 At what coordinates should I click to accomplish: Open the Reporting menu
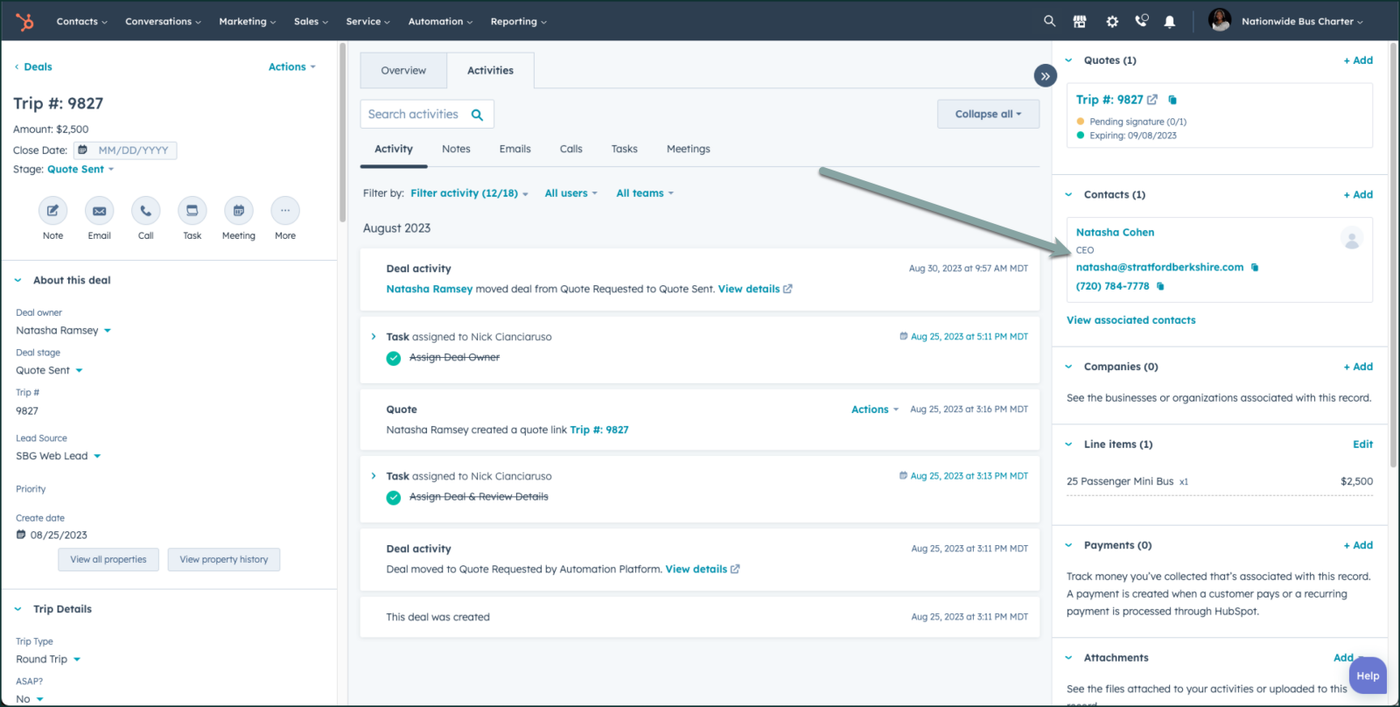click(x=518, y=21)
